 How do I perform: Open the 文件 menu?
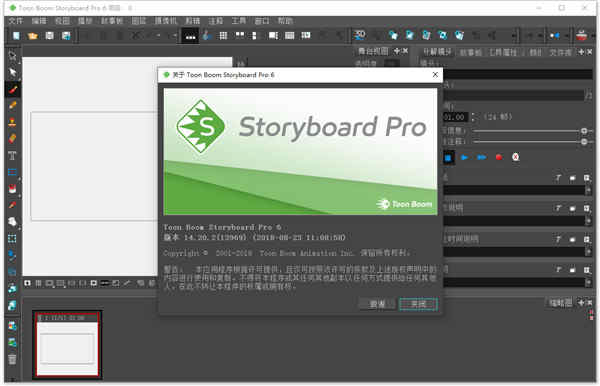(x=16, y=21)
